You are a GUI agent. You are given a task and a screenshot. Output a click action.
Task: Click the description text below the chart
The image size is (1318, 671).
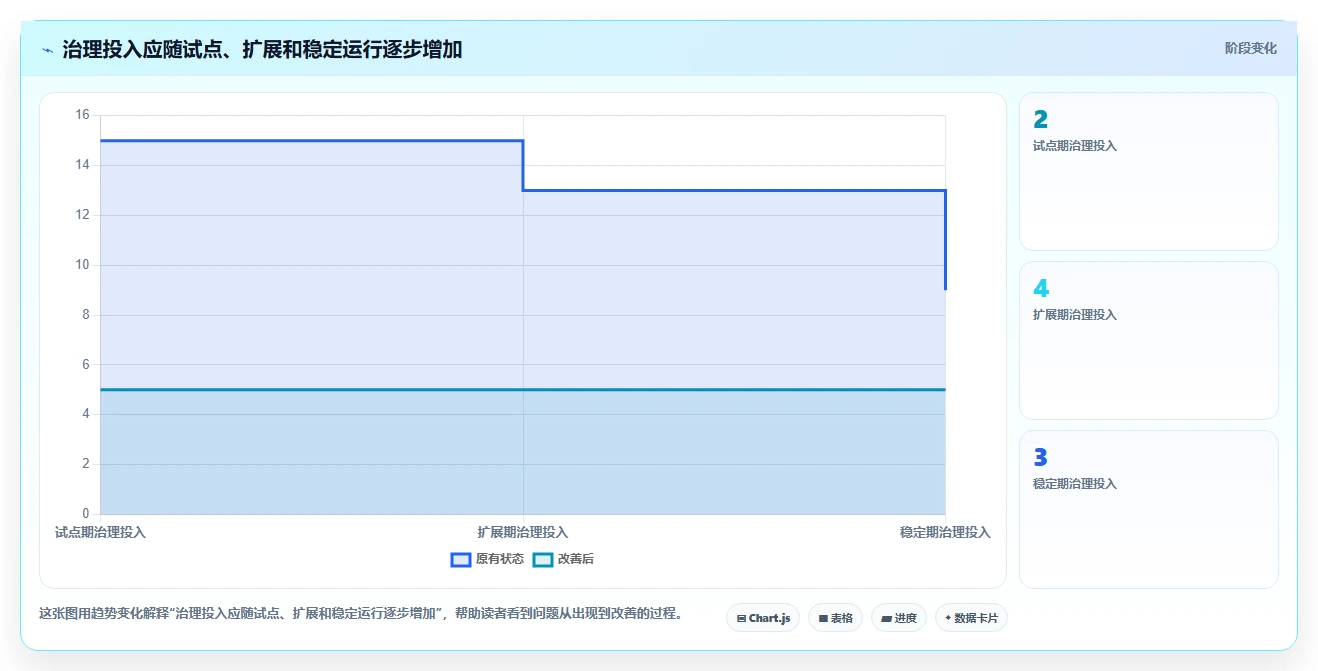[x=361, y=614]
